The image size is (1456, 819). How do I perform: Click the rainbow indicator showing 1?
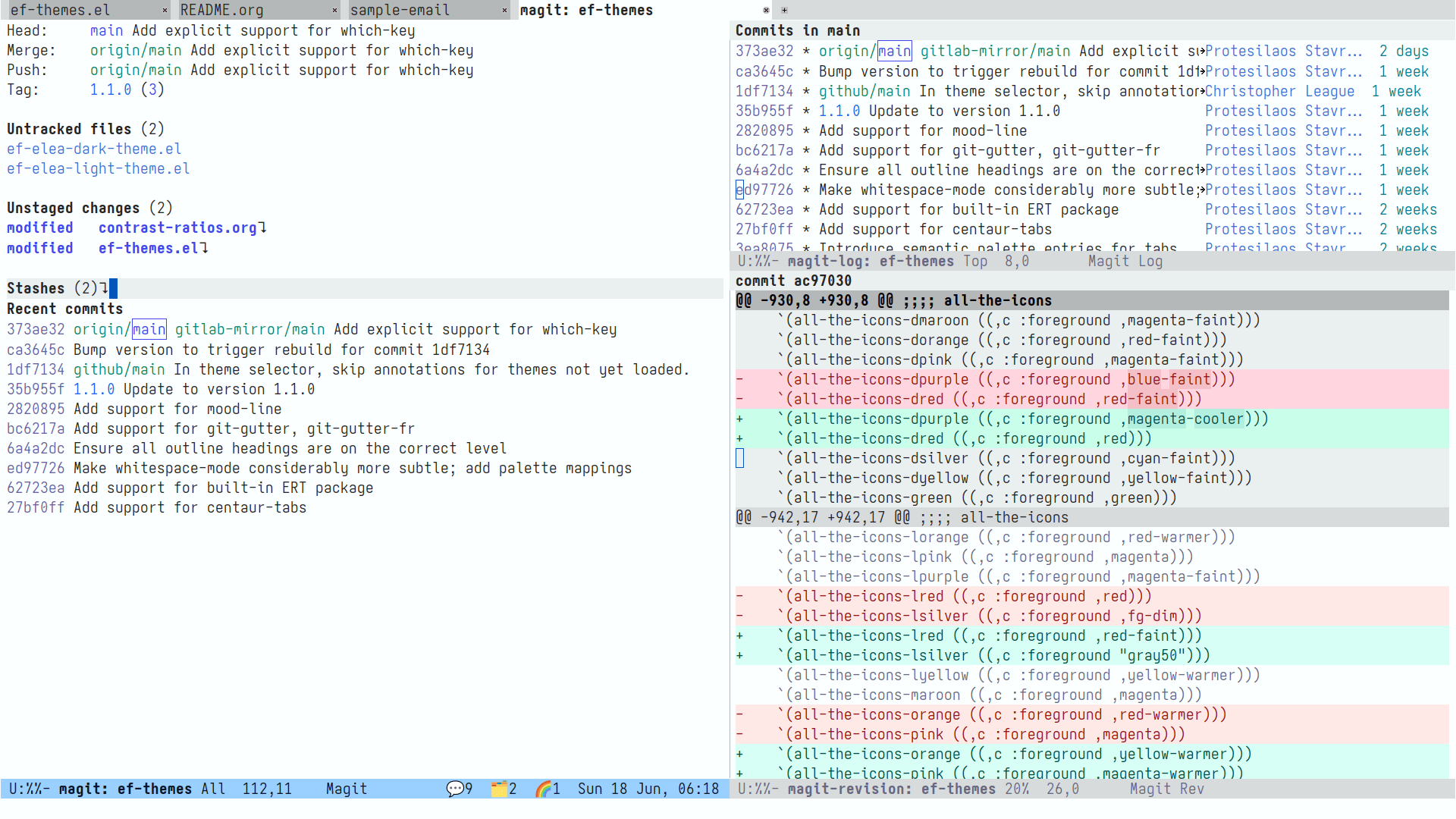(x=548, y=789)
